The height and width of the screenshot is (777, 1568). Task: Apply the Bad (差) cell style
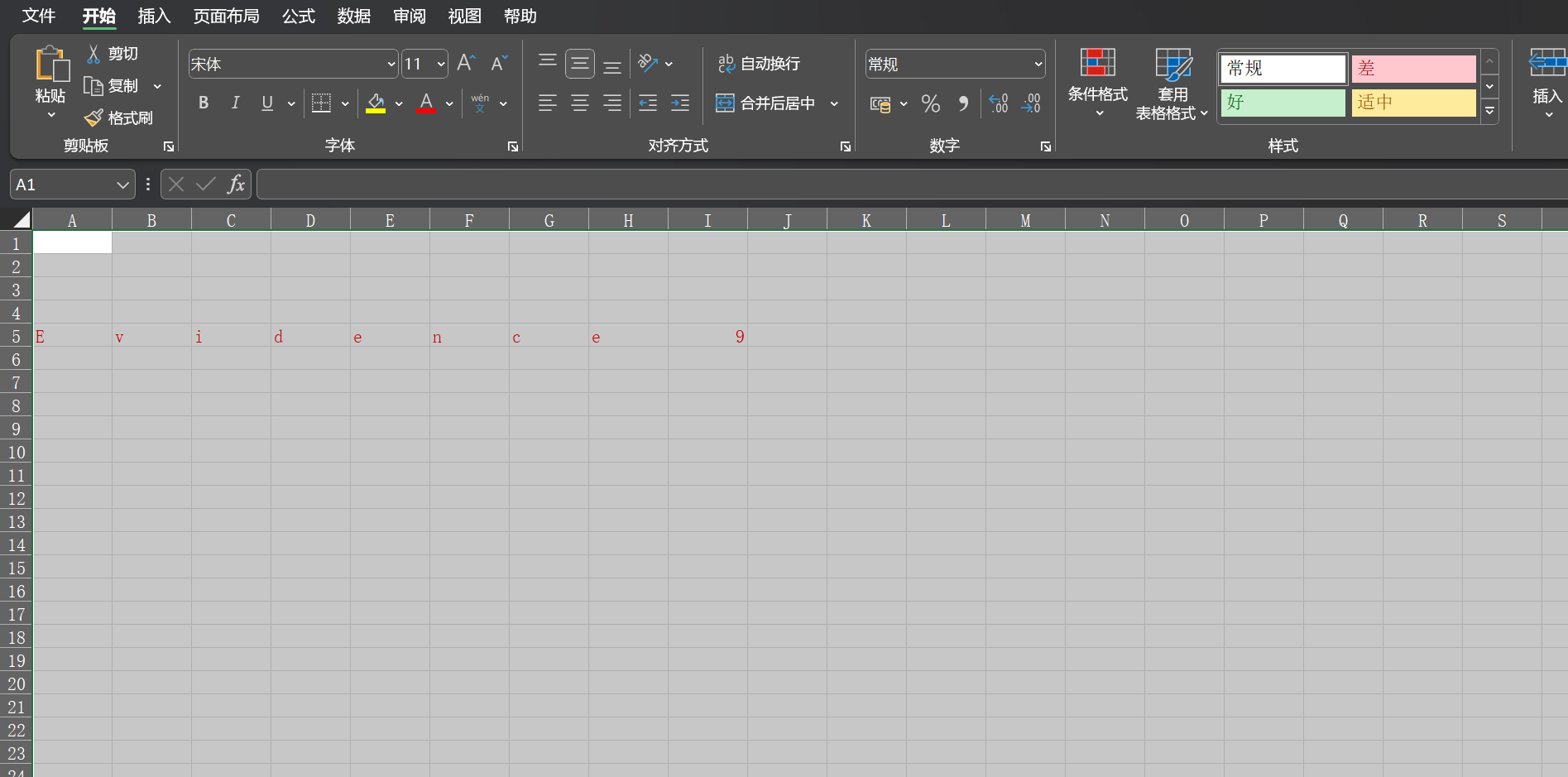coord(1414,69)
